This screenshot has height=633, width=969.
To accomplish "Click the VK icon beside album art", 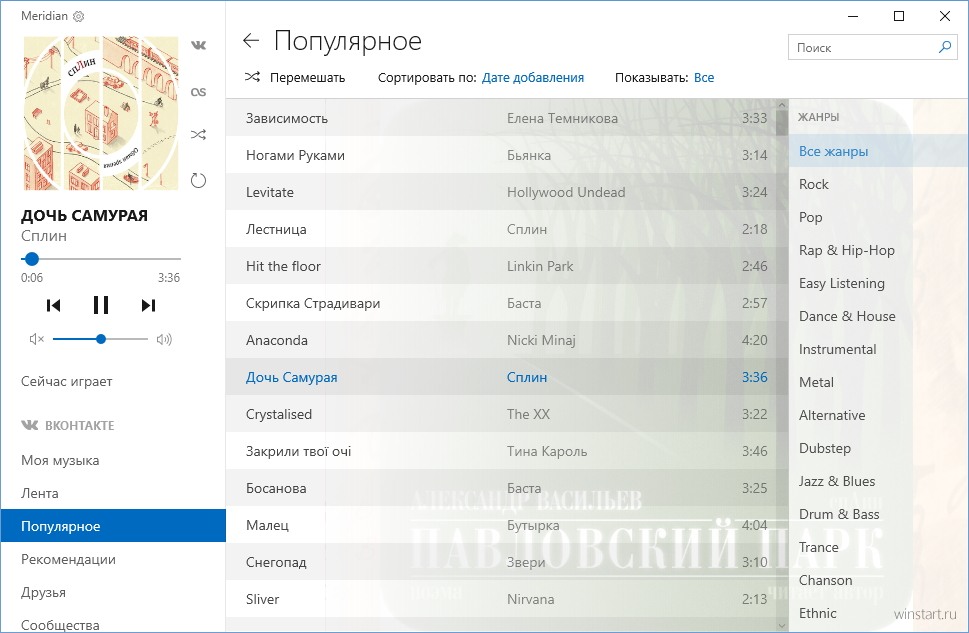I will [x=198, y=45].
